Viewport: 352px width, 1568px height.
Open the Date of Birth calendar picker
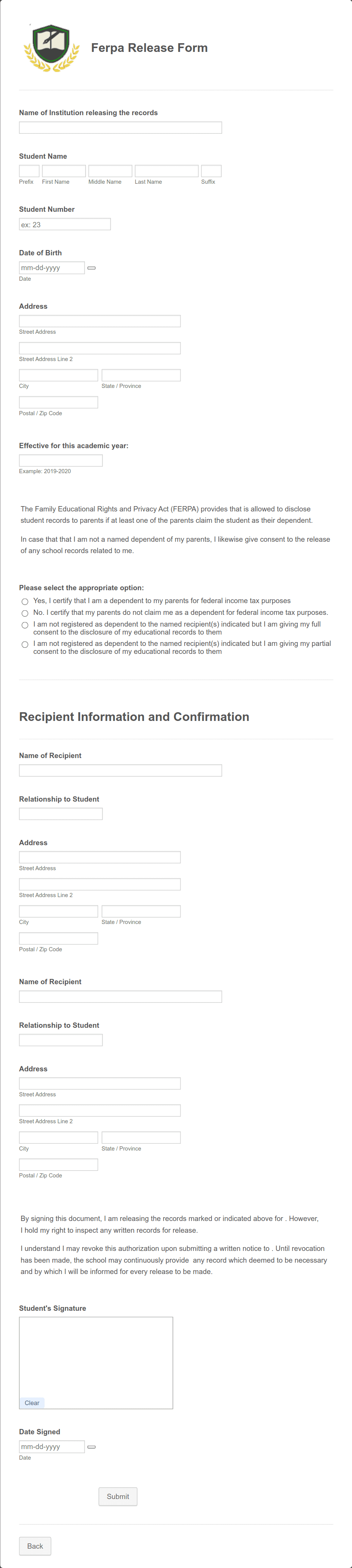point(92,267)
